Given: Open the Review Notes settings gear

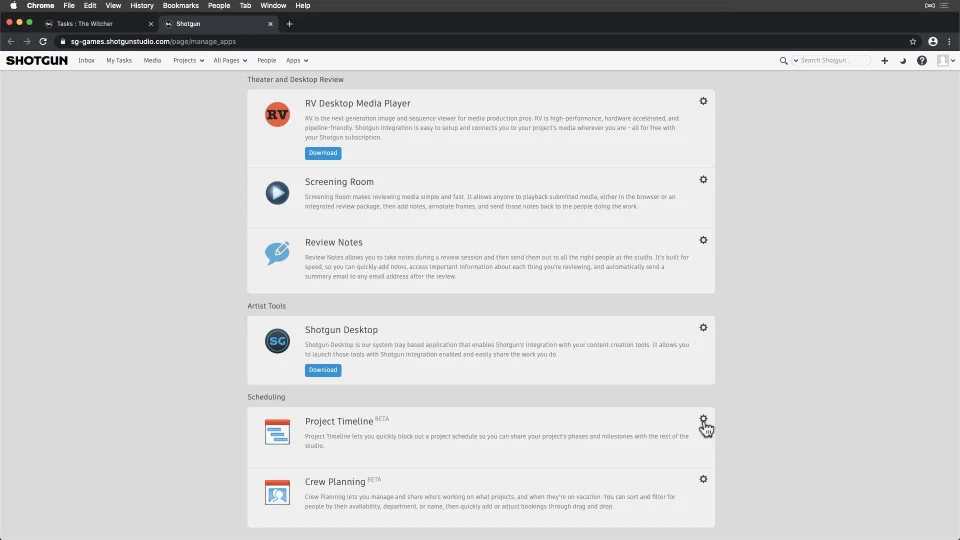Looking at the screenshot, I should (x=703, y=240).
